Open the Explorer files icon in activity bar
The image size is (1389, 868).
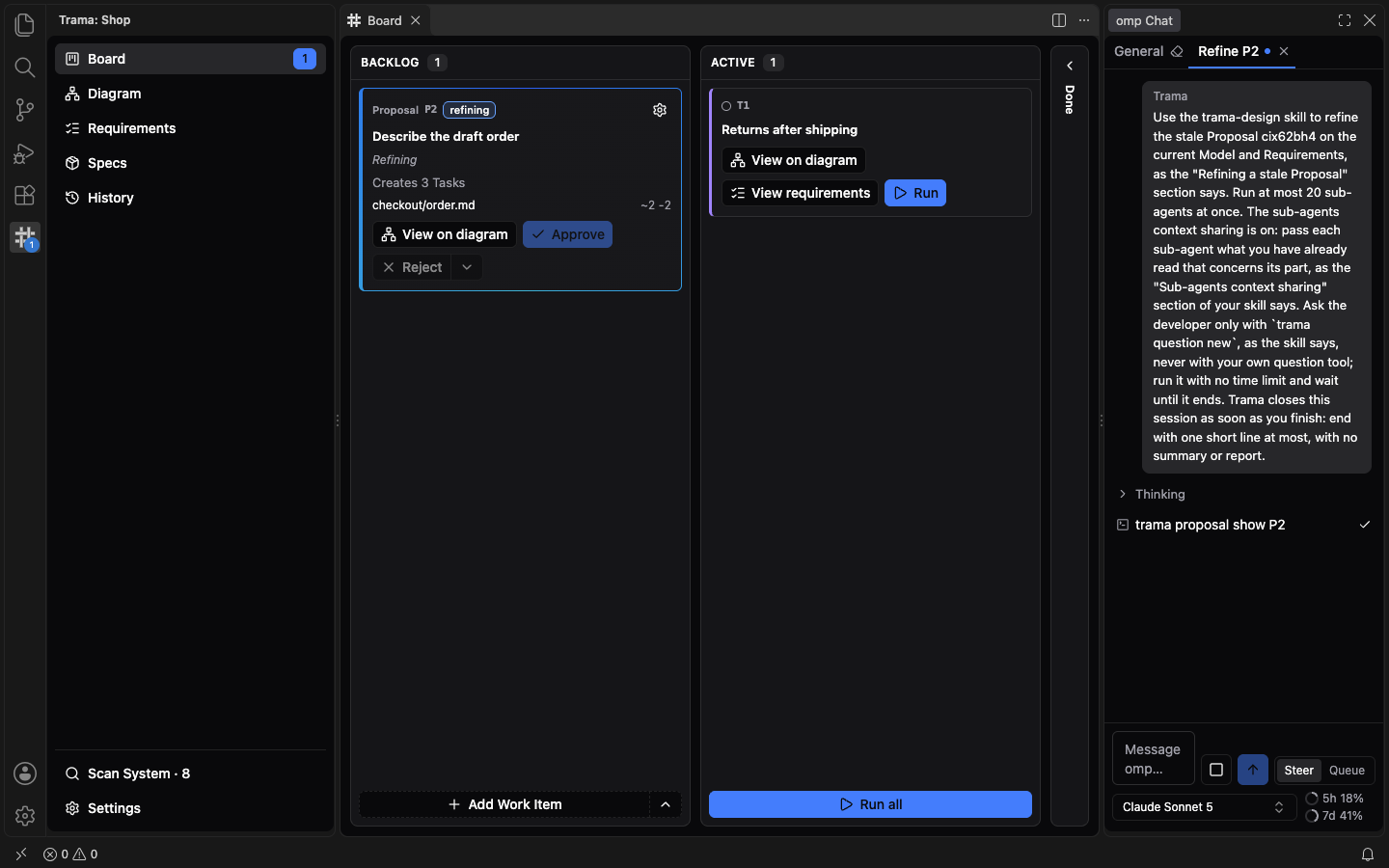(x=25, y=24)
